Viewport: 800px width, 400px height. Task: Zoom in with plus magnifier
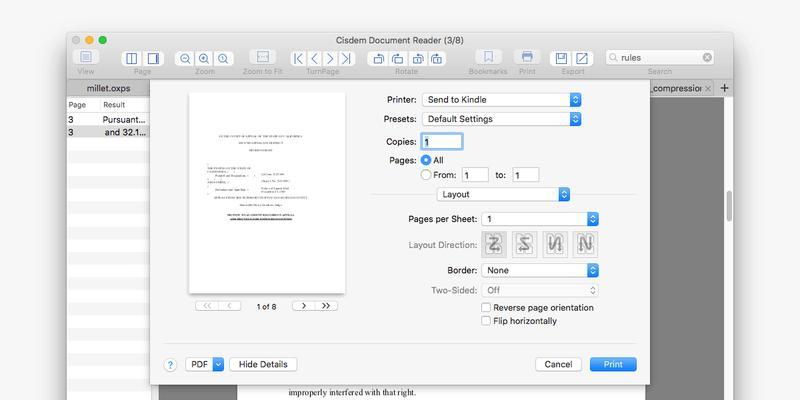(x=204, y=59)
